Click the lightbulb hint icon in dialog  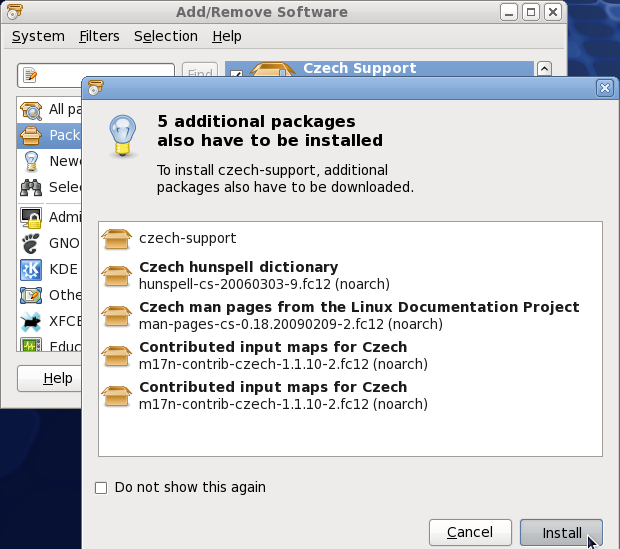(122, 134)
